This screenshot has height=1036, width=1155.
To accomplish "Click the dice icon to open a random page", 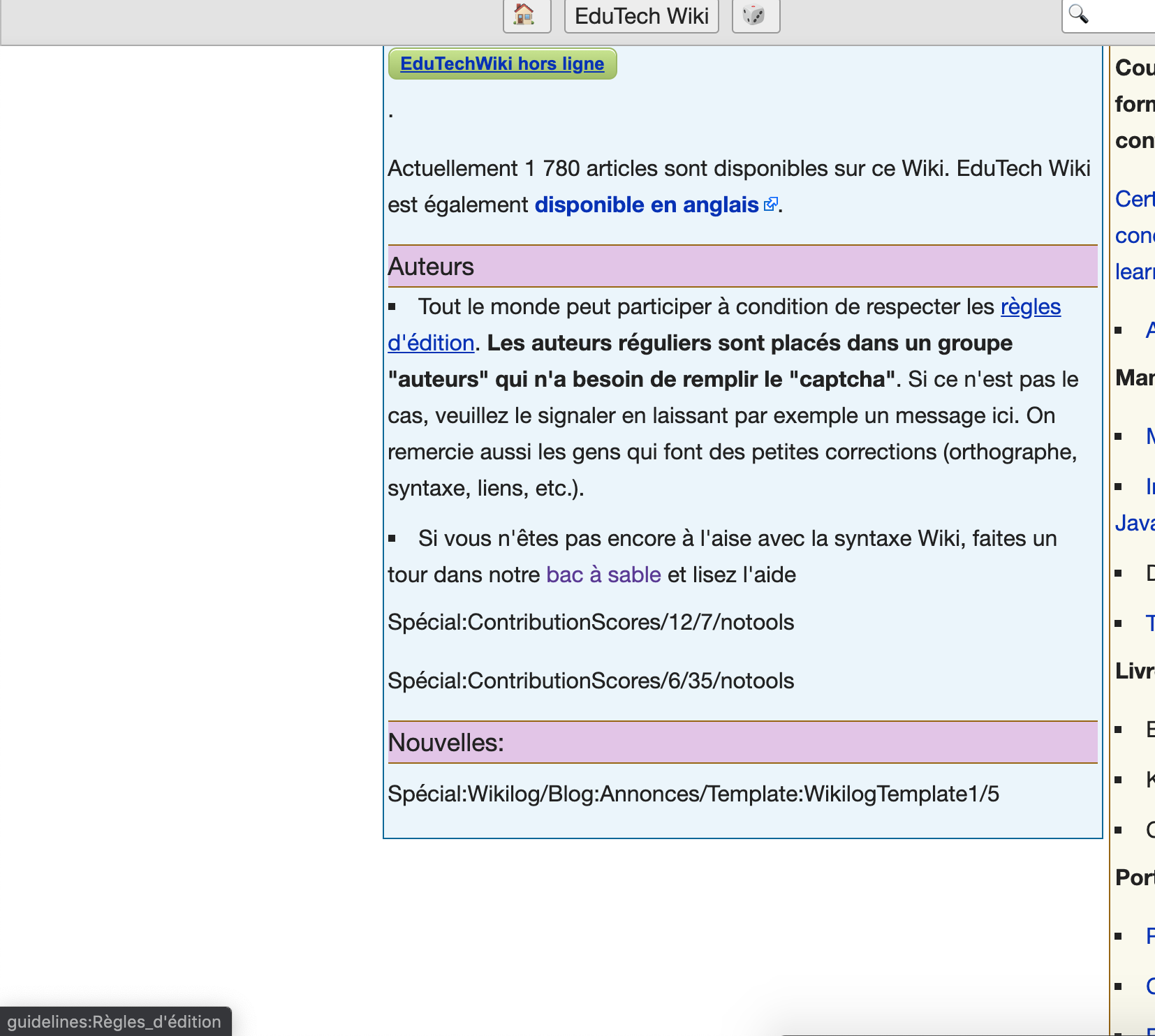I will click(x=756, y=15).
